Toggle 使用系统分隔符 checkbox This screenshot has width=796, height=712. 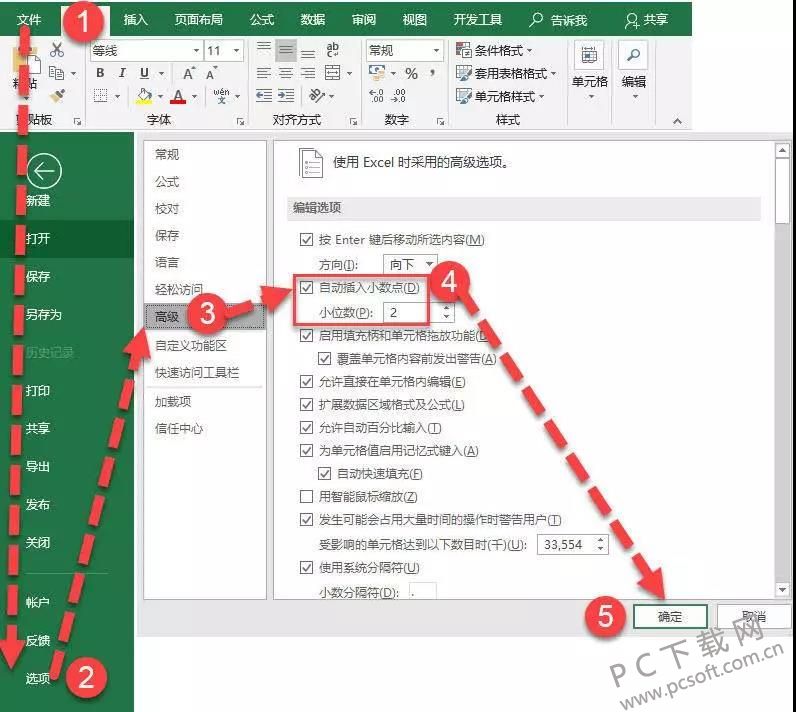click(x=306, y=567)
